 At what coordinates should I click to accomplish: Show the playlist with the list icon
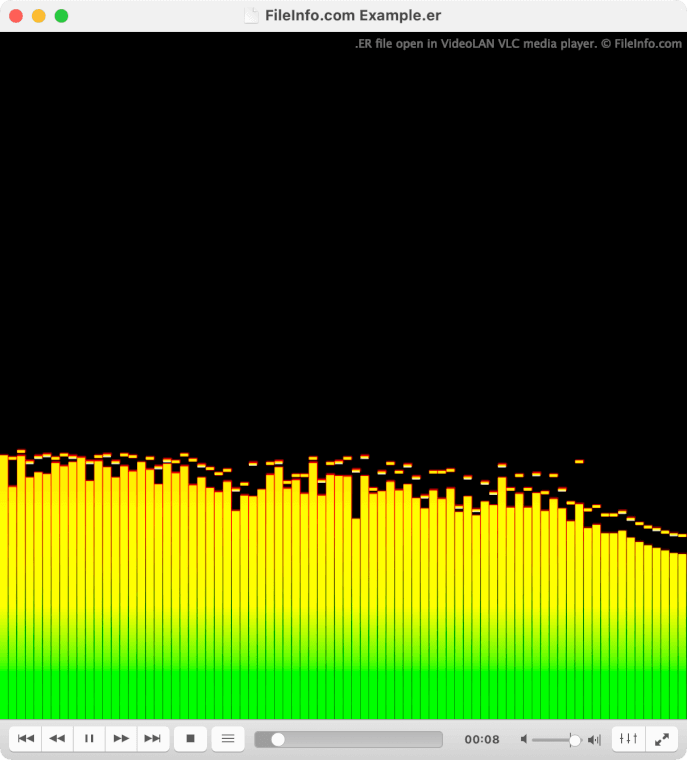228,739
